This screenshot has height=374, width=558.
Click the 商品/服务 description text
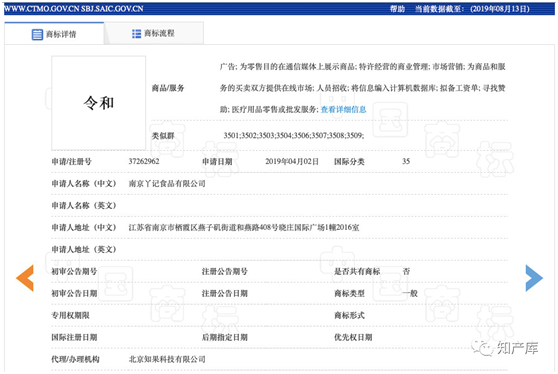click(x=363, y=88)
